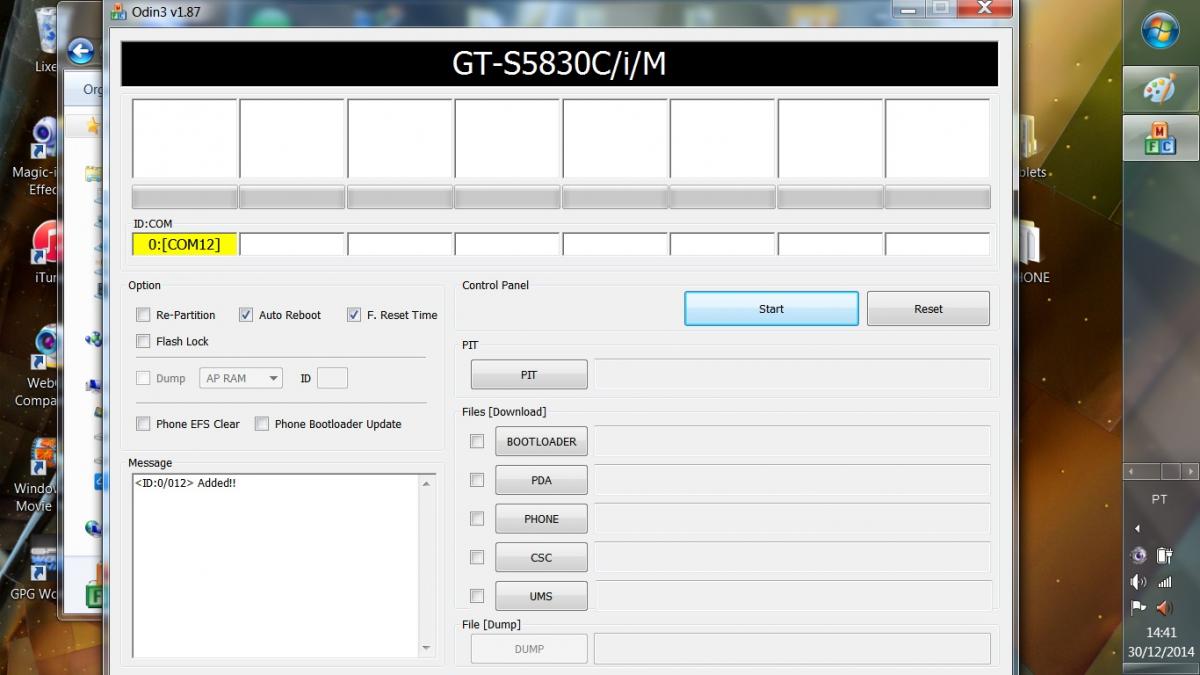Uncheck F. Reset Time option
Viewport: 1200px width, 675px height.
pos(354,315)
